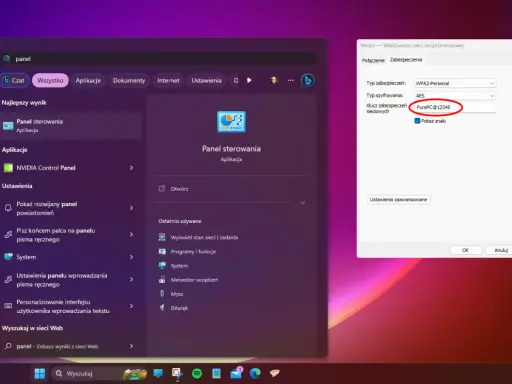This screenshot has width=512, height=384.
Task: Open Wyświetl stan sieci i zadania
Action: [x=199, y=237]
